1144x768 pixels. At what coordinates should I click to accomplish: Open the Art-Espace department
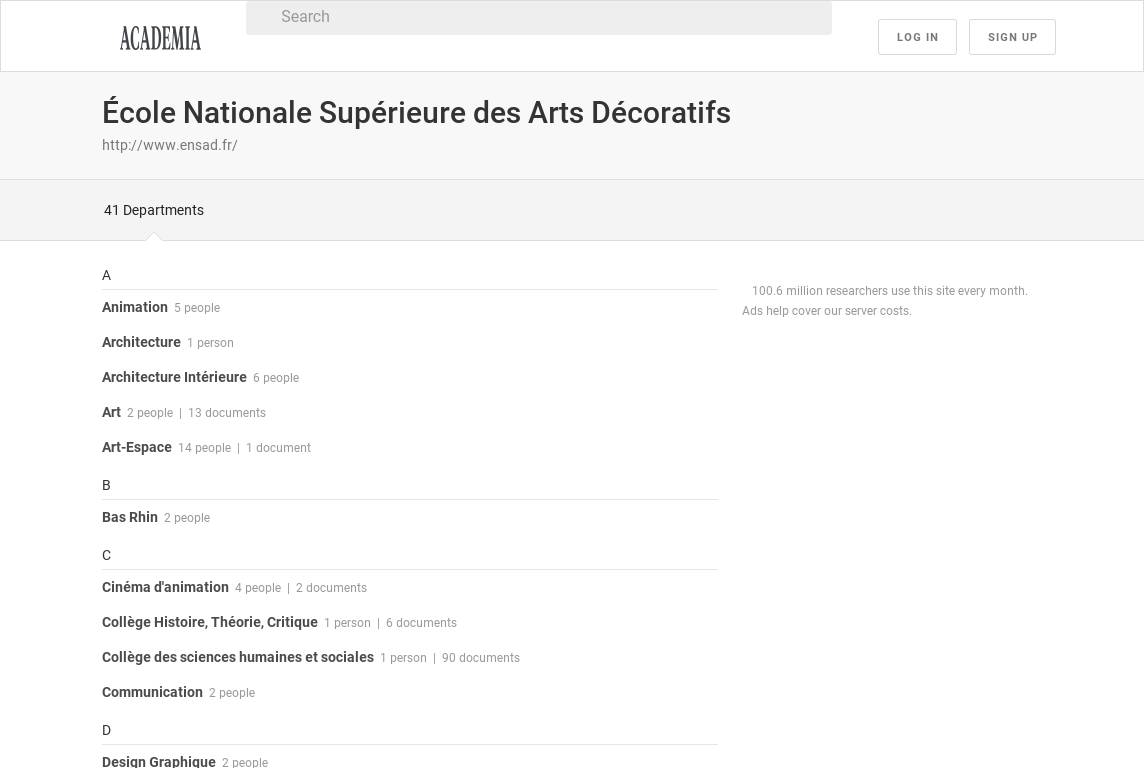(137, 447)
